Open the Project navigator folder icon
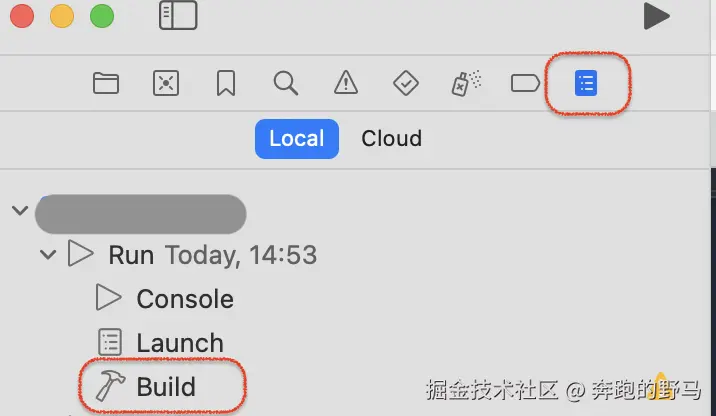This screenshot has height=416, width=716. click(106, 83)
